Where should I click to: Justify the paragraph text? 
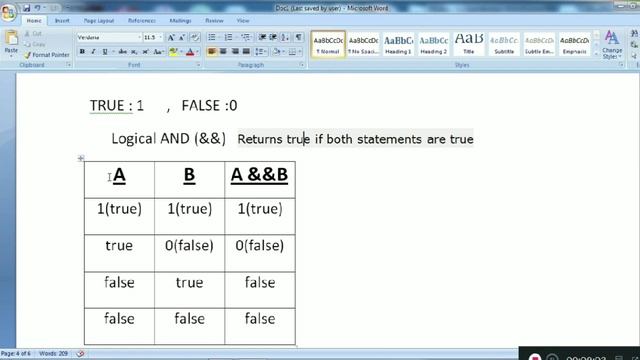point(246,52)
